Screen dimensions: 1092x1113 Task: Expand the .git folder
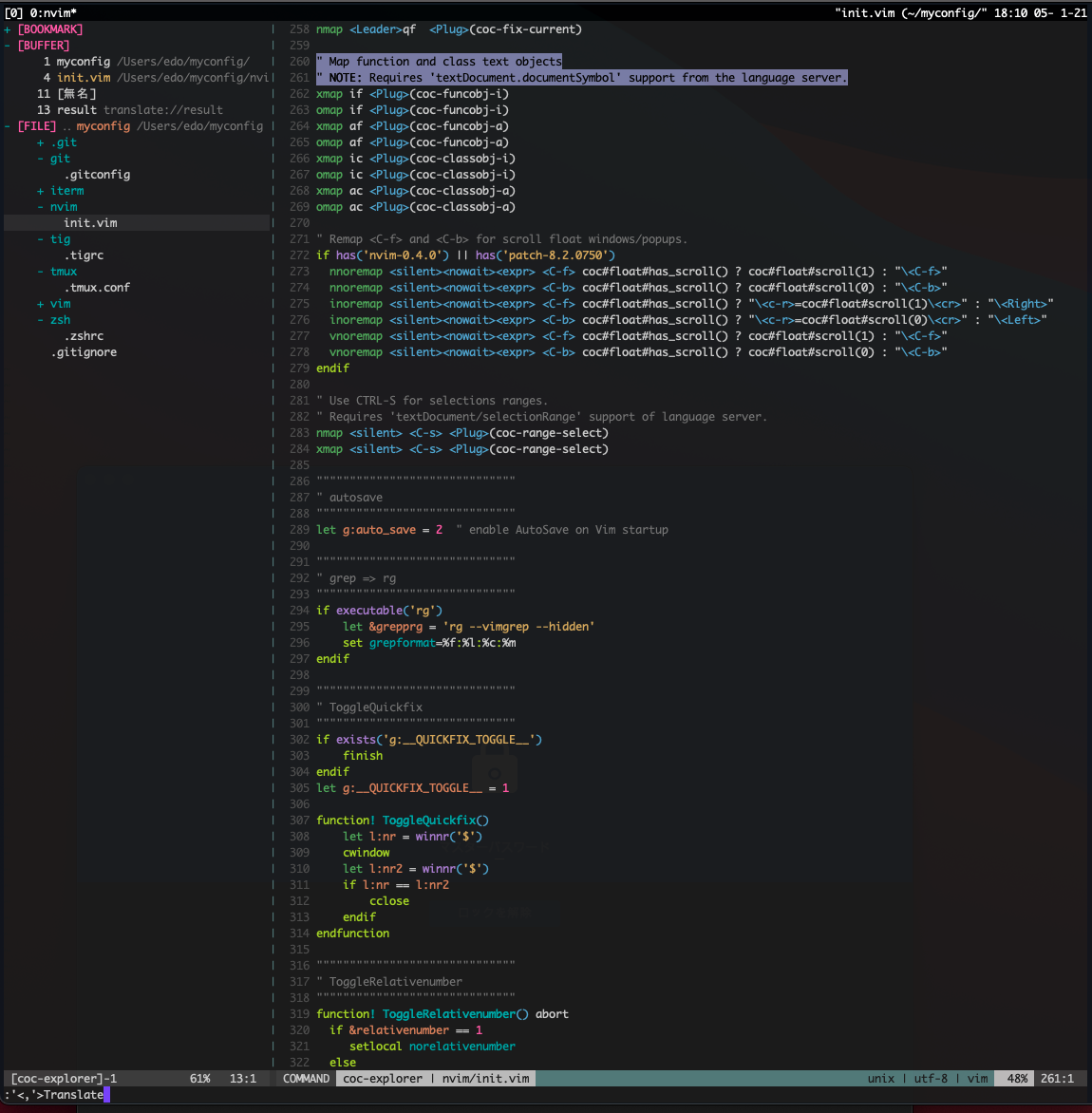tap(41, 142)
